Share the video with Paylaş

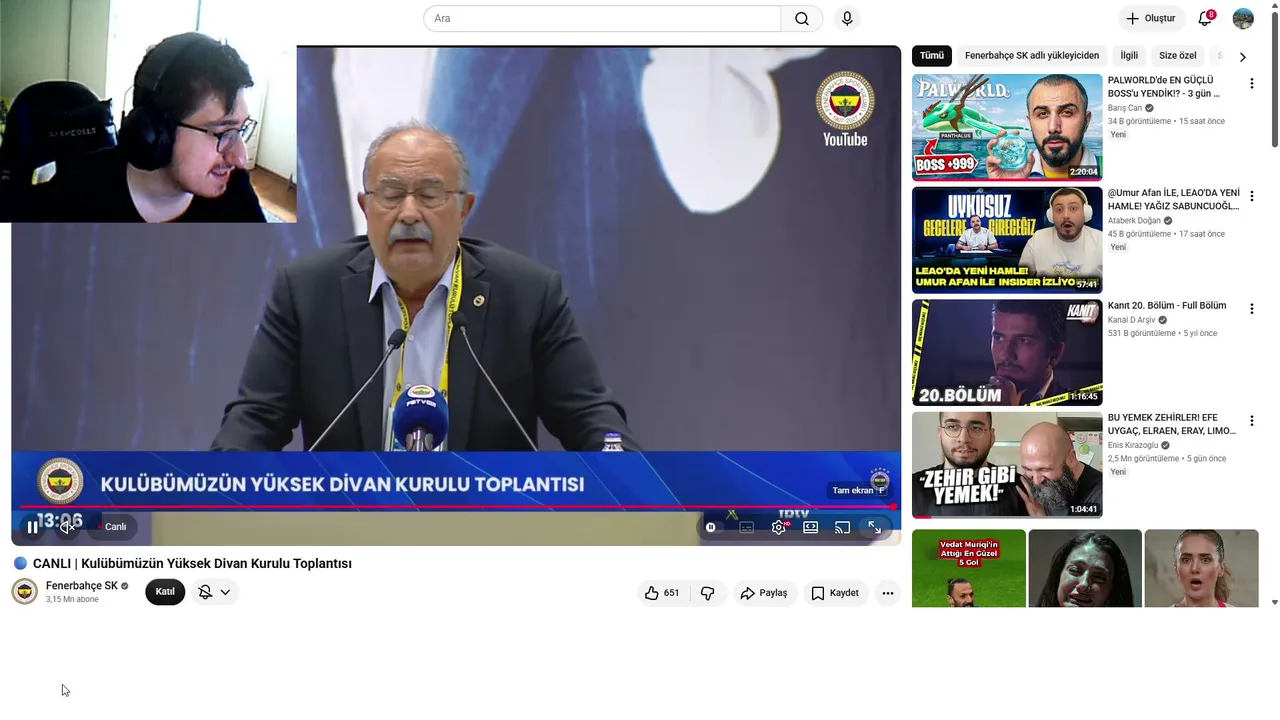[x=764, y=593]
